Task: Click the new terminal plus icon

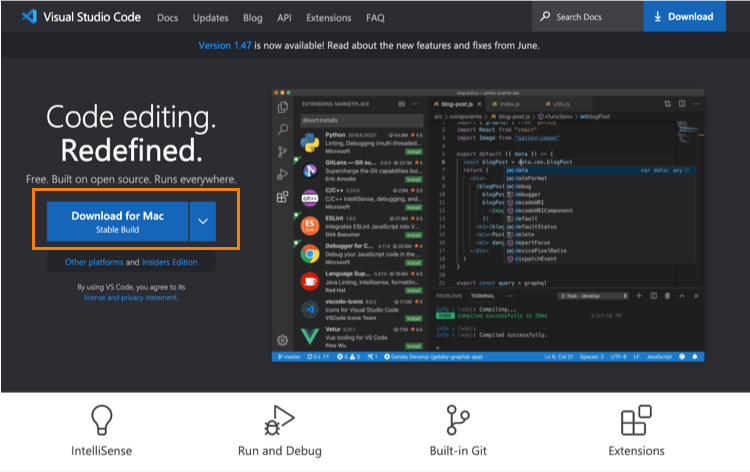Action: pos(639,296)
